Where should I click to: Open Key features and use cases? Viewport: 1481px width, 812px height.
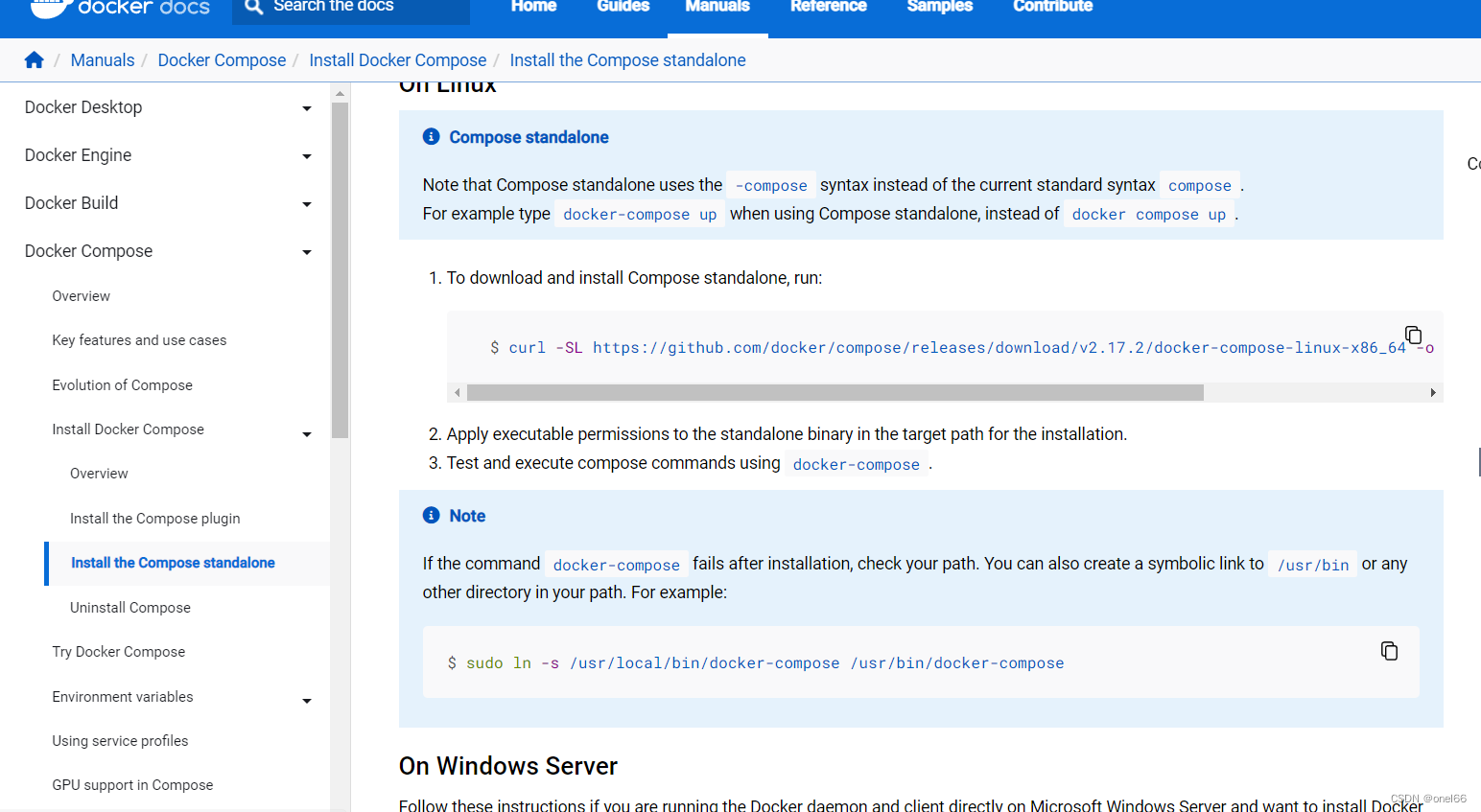coord(139,340)
